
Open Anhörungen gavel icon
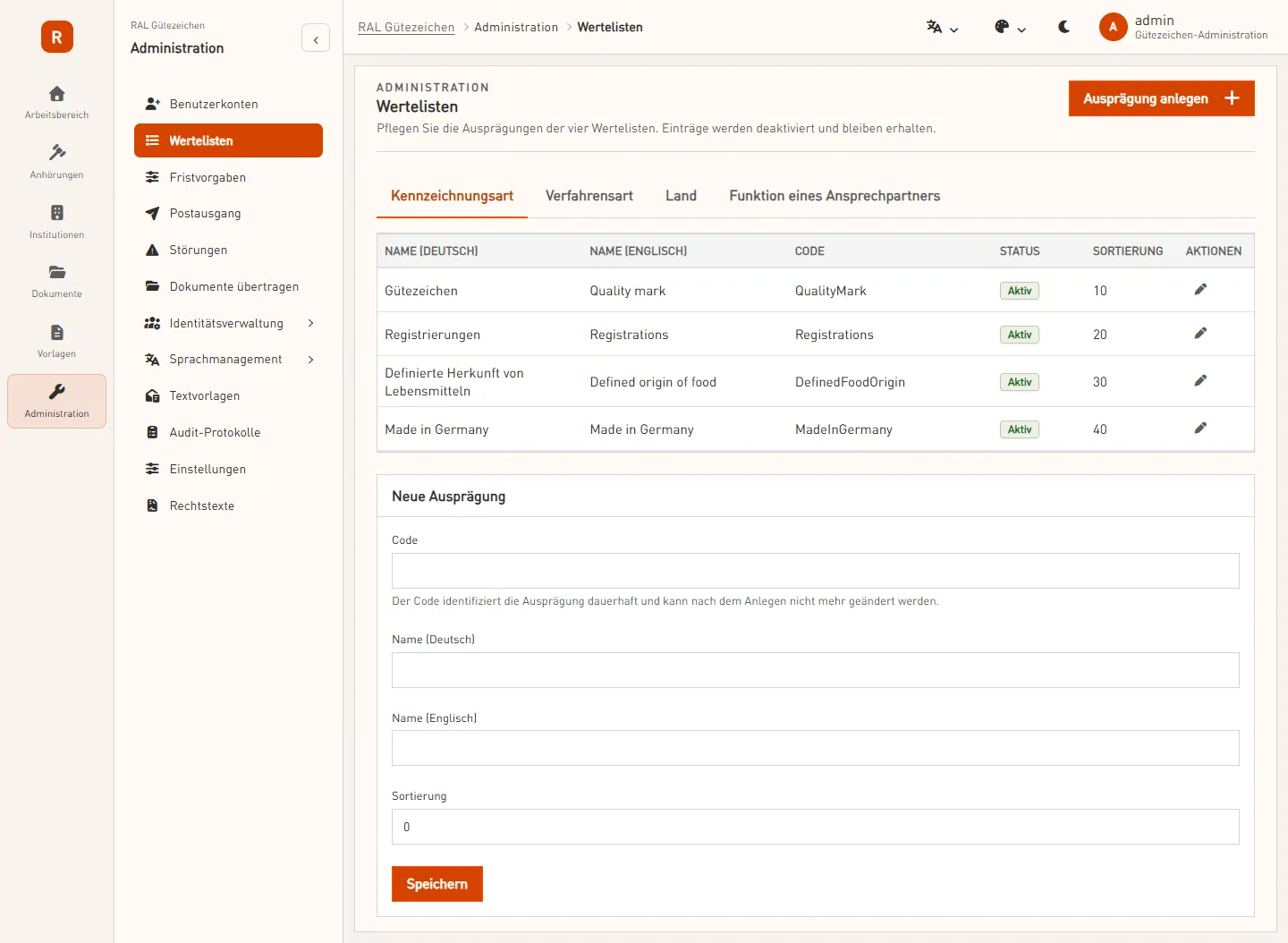(56, 153)
